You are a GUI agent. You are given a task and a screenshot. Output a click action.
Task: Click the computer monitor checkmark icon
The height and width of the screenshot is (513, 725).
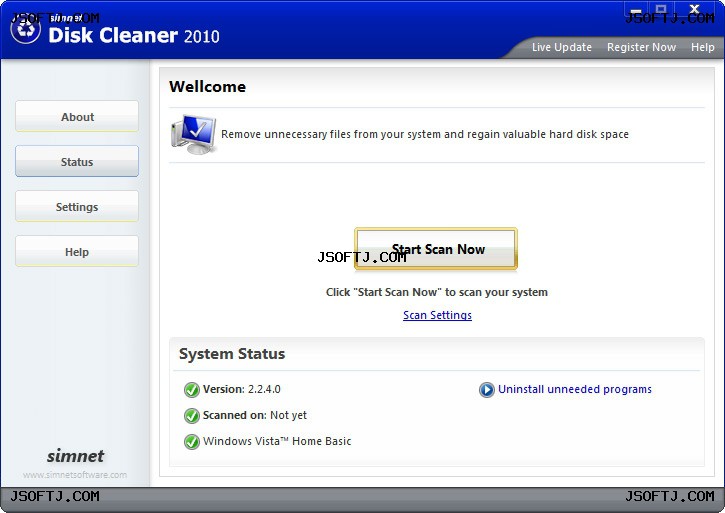[193, 134]
